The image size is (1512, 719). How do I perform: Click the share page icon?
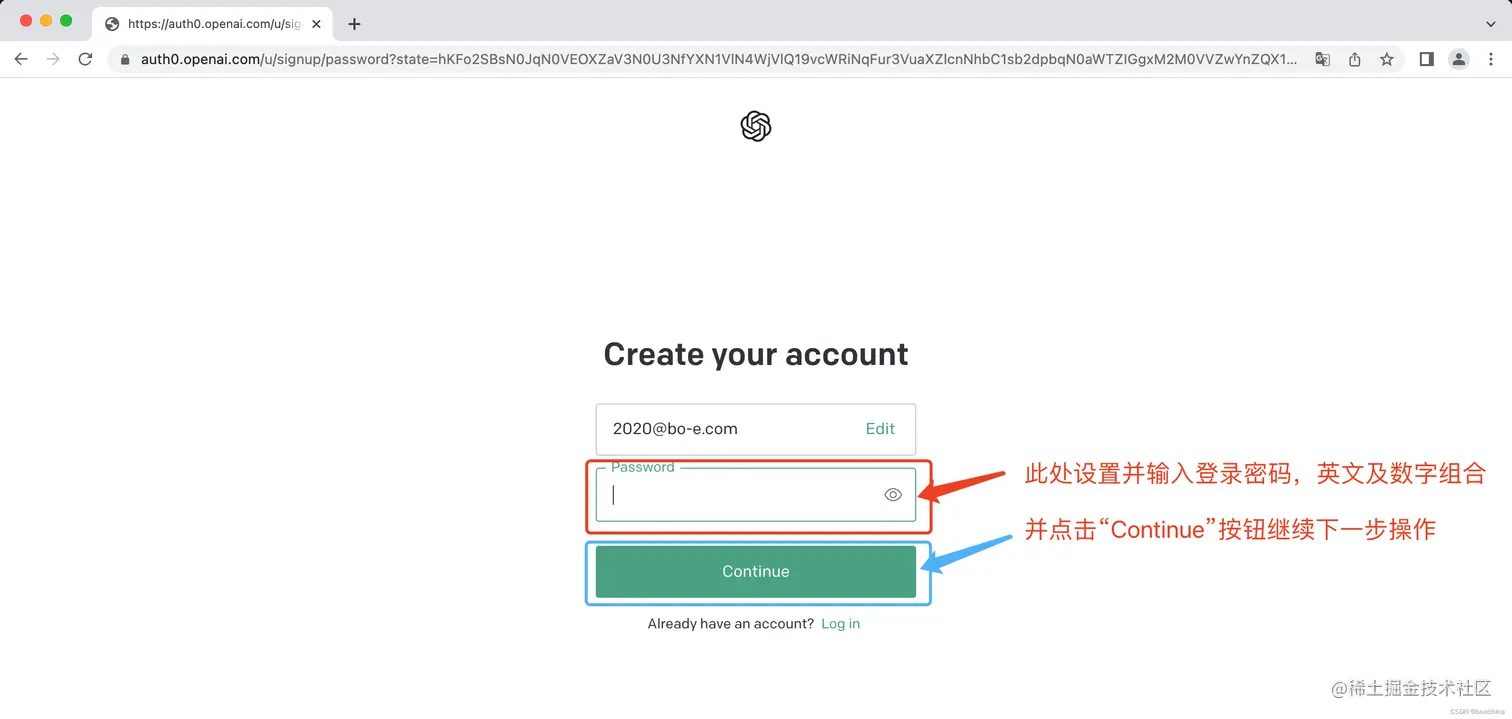[x=1354, y=59]
